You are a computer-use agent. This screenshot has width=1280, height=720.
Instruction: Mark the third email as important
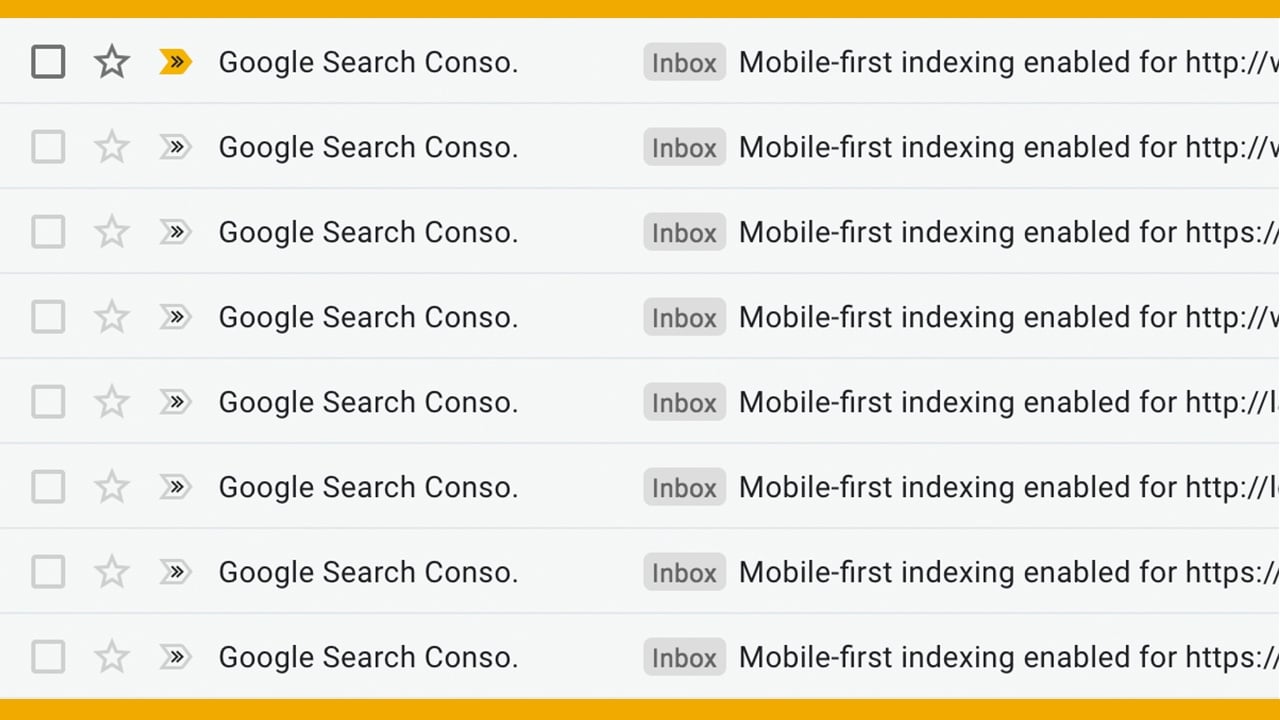(x=175, y=232)
